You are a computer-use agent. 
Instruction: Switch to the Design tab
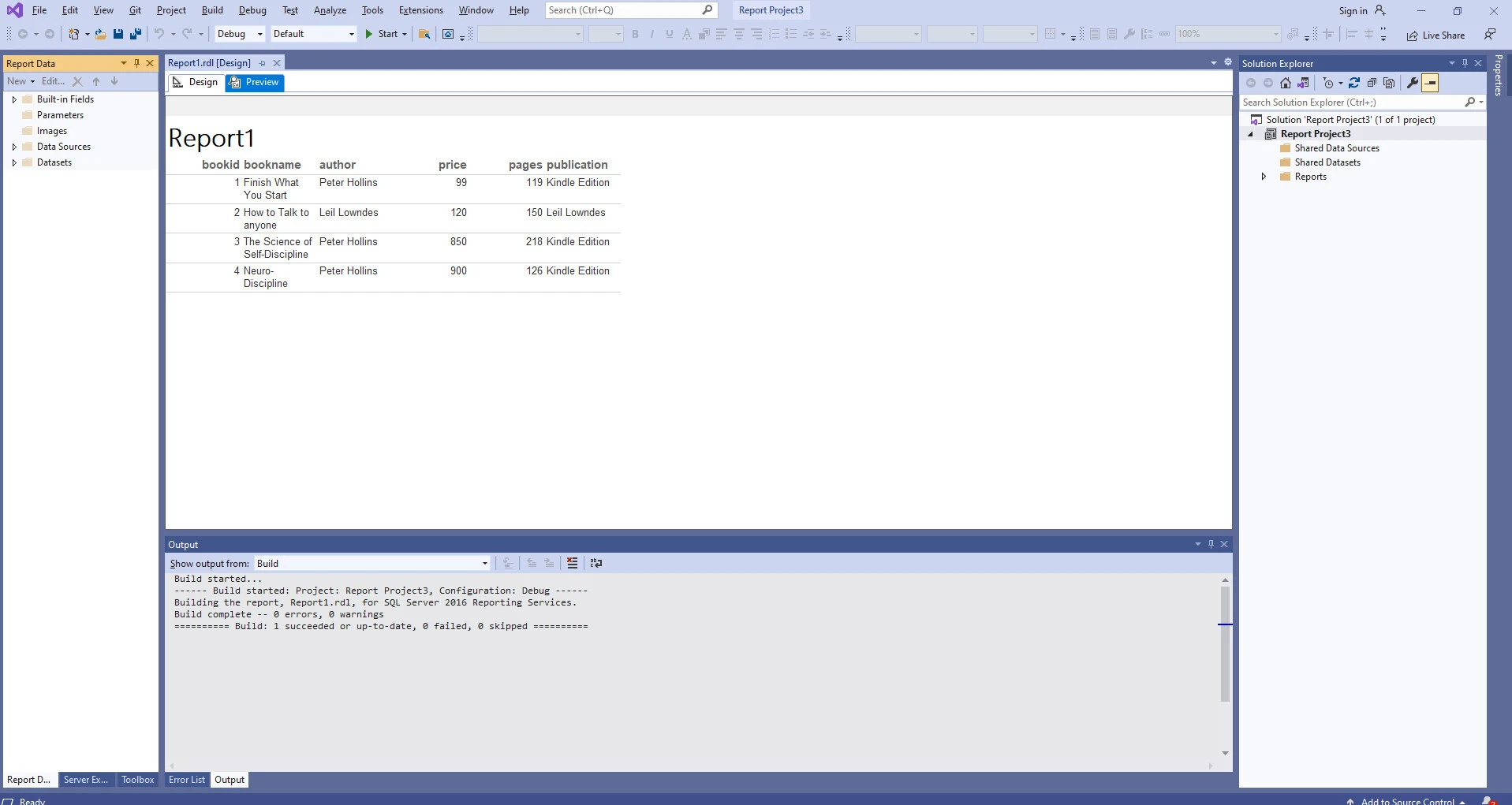(x=196, y=82)
